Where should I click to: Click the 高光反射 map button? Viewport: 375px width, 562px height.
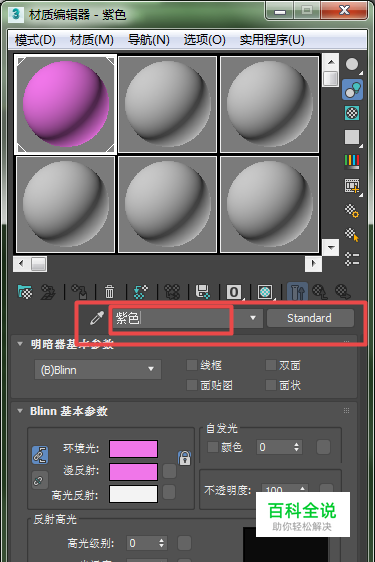pos(169,492)
